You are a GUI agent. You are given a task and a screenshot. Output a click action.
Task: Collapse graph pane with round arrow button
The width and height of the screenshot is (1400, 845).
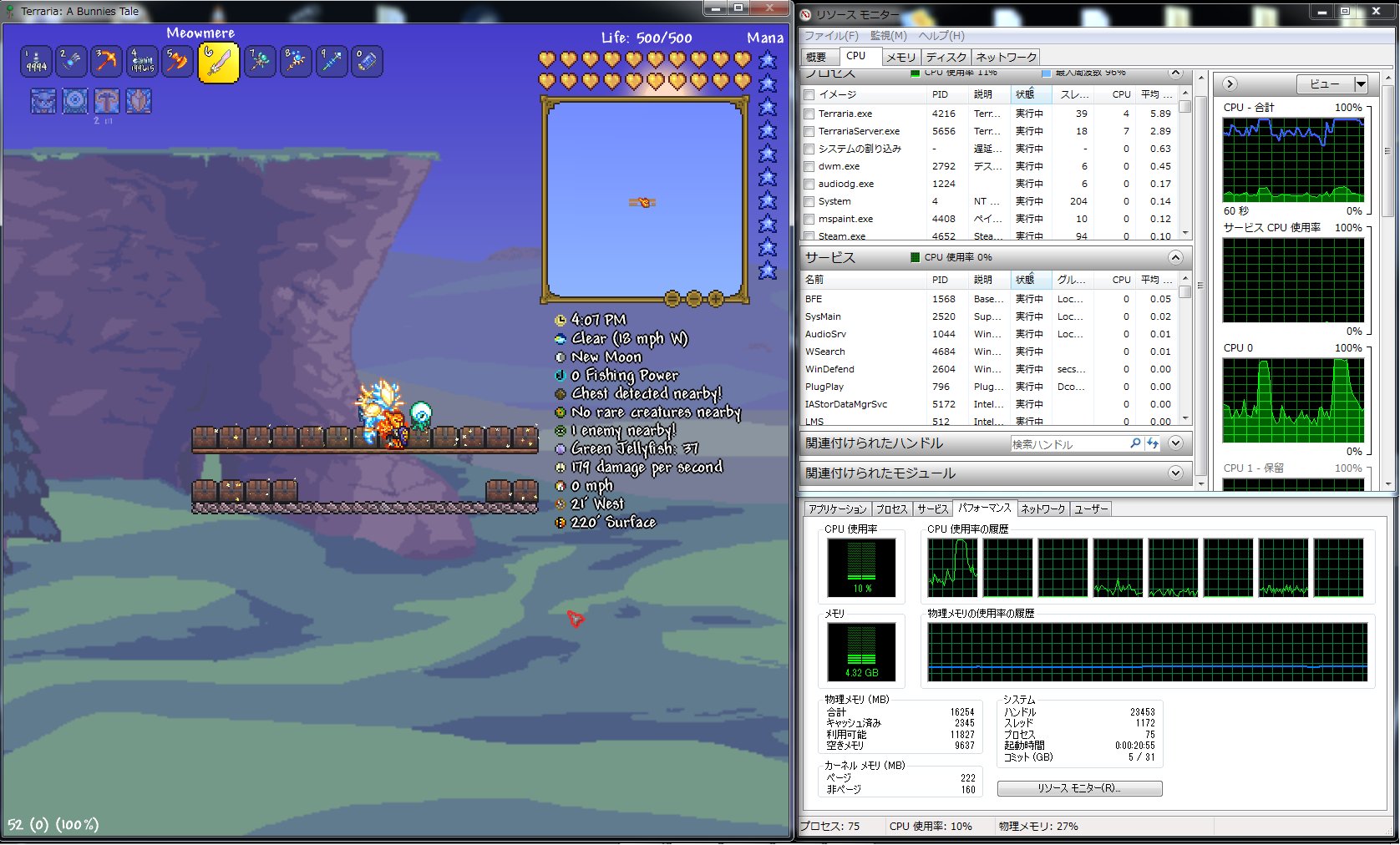(x=1230, y=83)
